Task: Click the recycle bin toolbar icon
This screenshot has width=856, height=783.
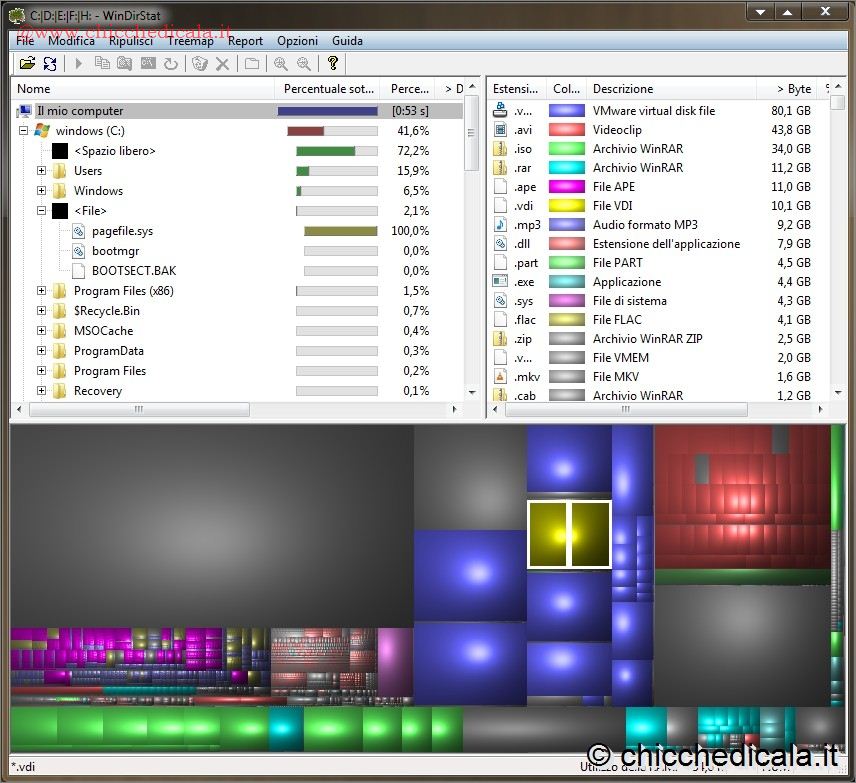Action: click(x=200, y=63)
